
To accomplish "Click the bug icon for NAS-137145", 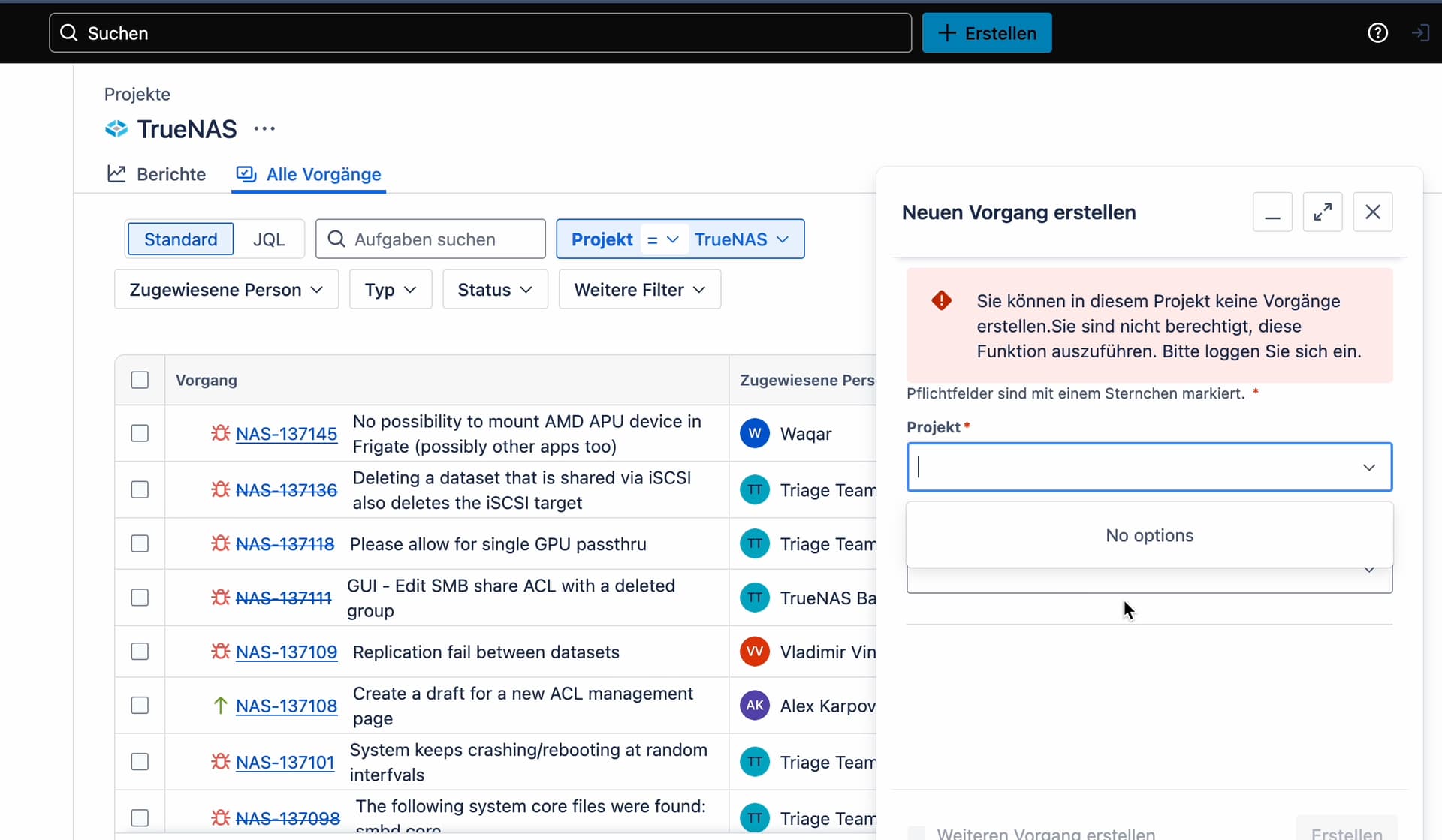I will click(x=220, y=433).
